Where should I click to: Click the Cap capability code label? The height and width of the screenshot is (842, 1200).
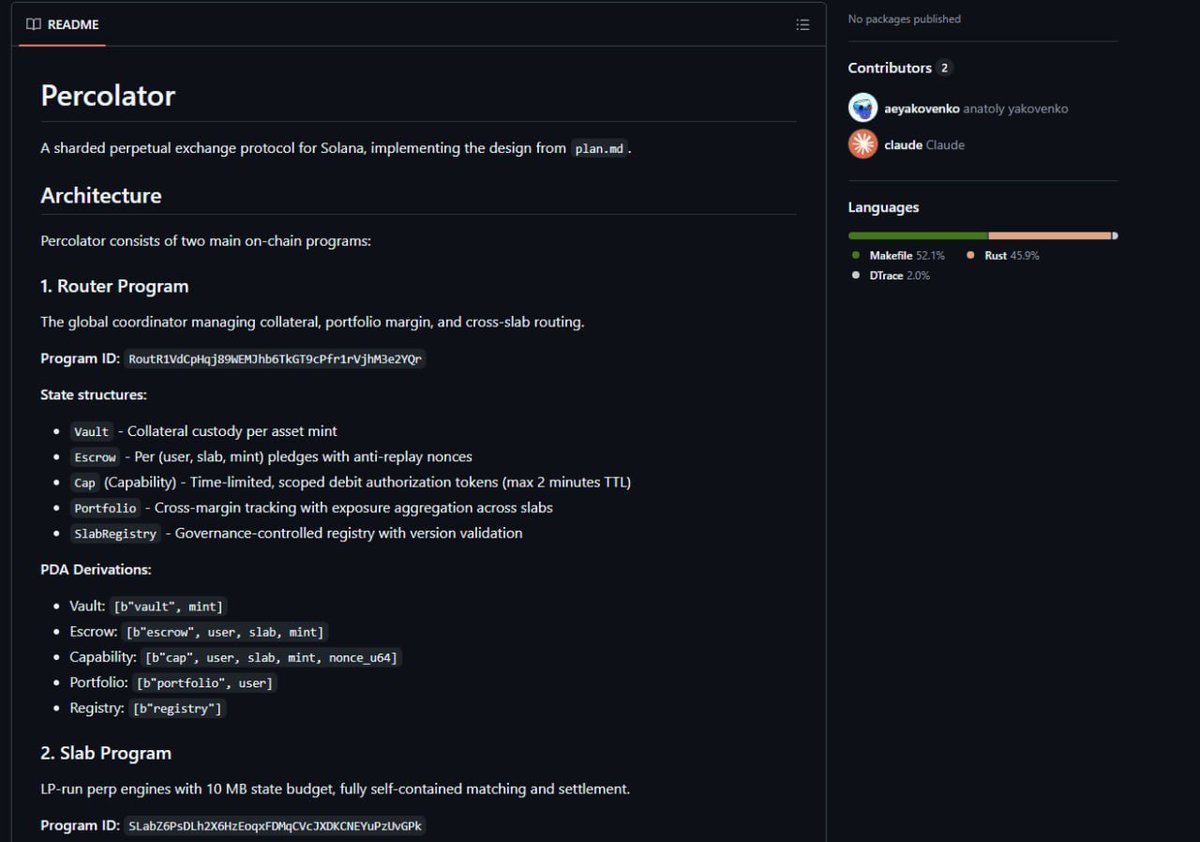tap(85, 483)
